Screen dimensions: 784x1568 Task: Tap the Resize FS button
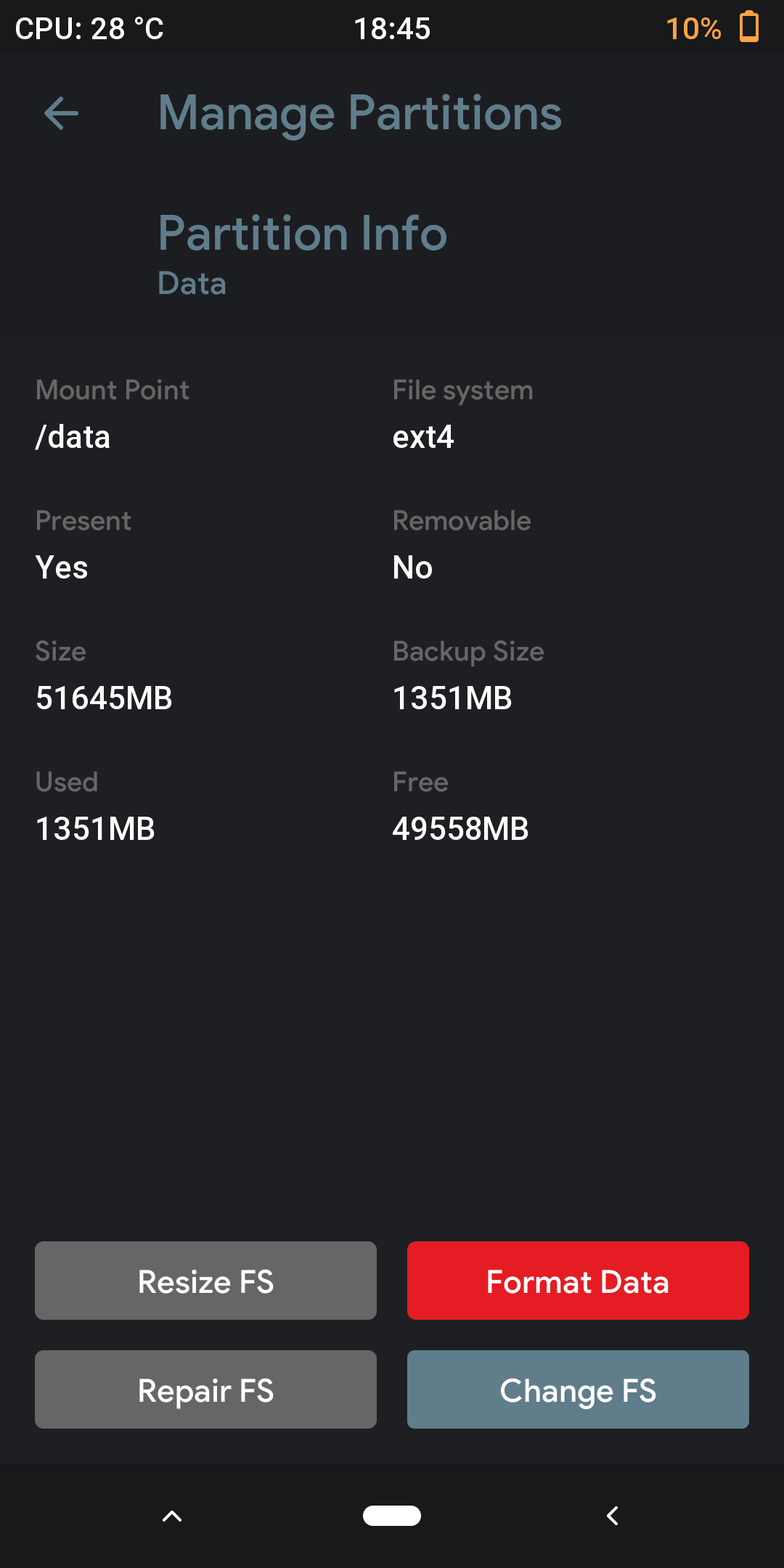[205, 1281]
